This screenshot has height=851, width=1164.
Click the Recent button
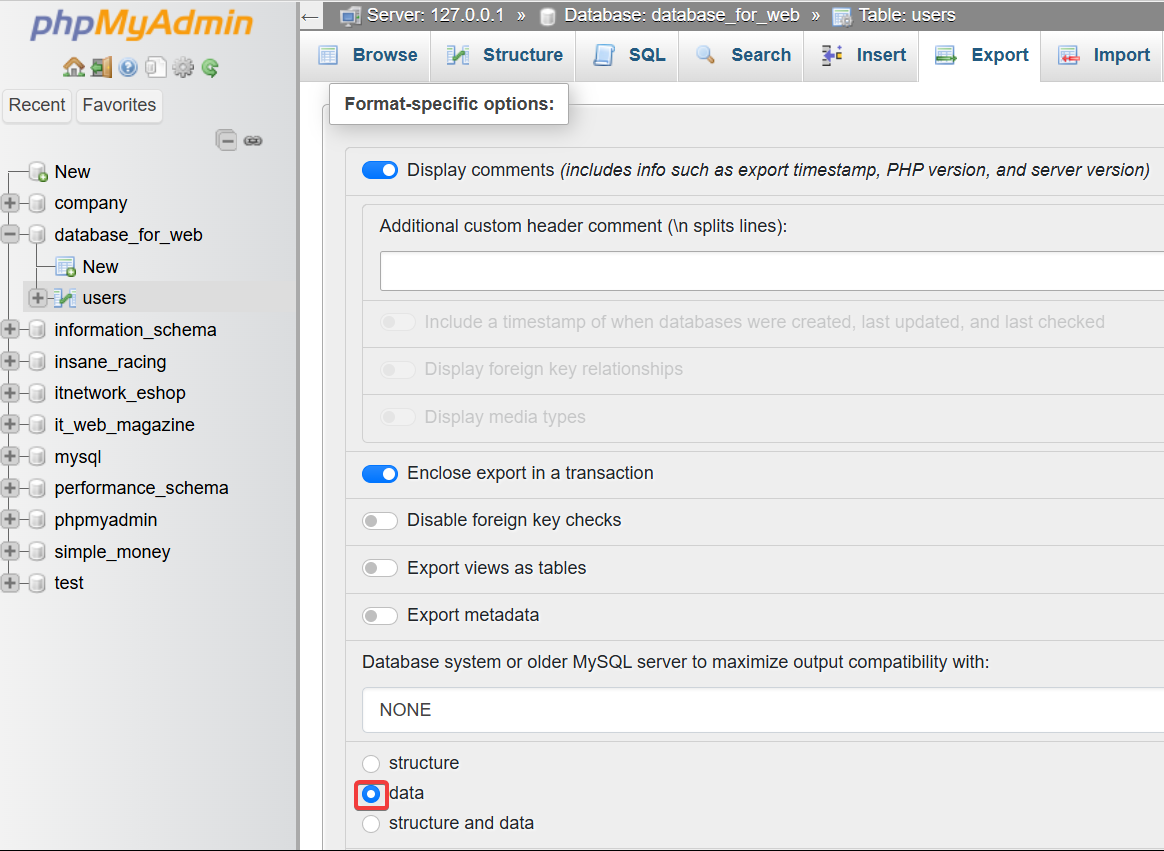[x=37, y=105]
